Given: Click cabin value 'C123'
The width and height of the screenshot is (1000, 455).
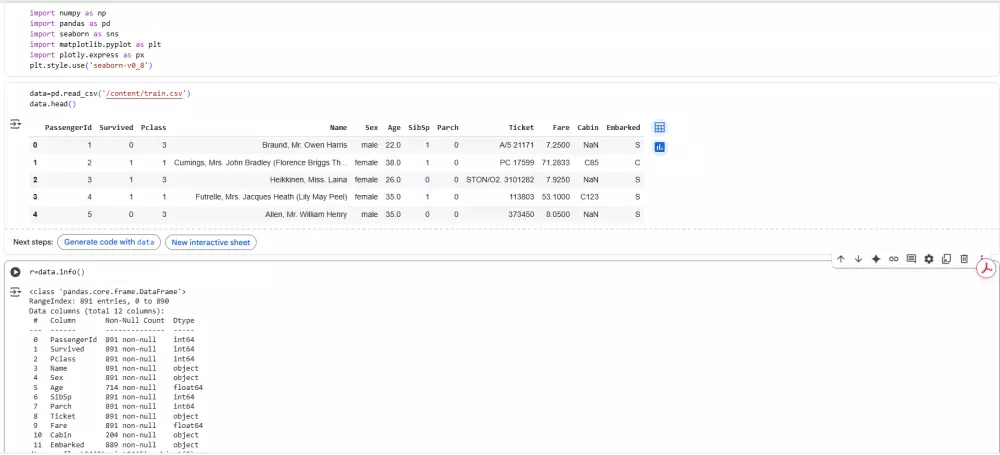Looking at the screenshot, I should pos(589,197).
